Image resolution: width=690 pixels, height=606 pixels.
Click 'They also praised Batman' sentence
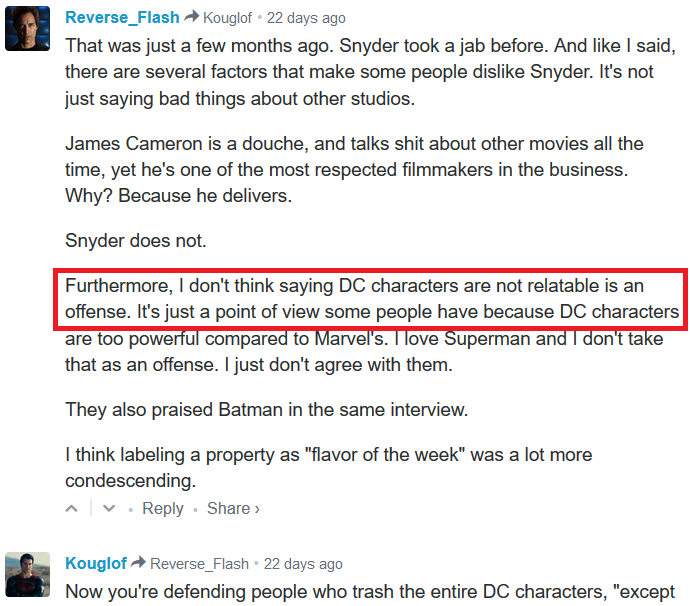267,410
